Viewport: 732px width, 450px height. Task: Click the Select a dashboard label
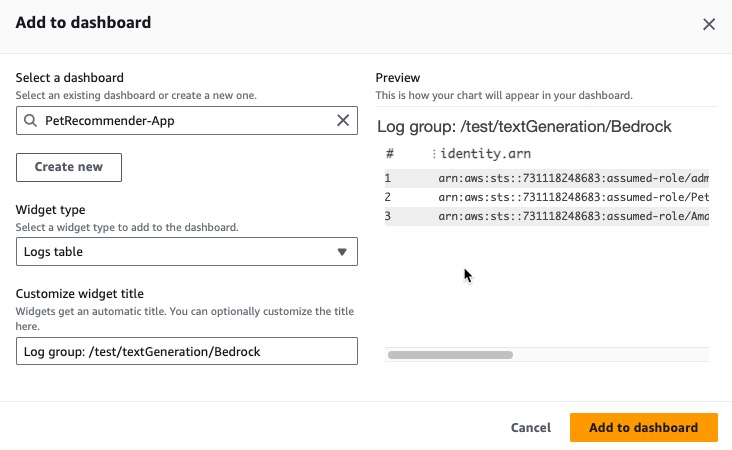(70, 77)
